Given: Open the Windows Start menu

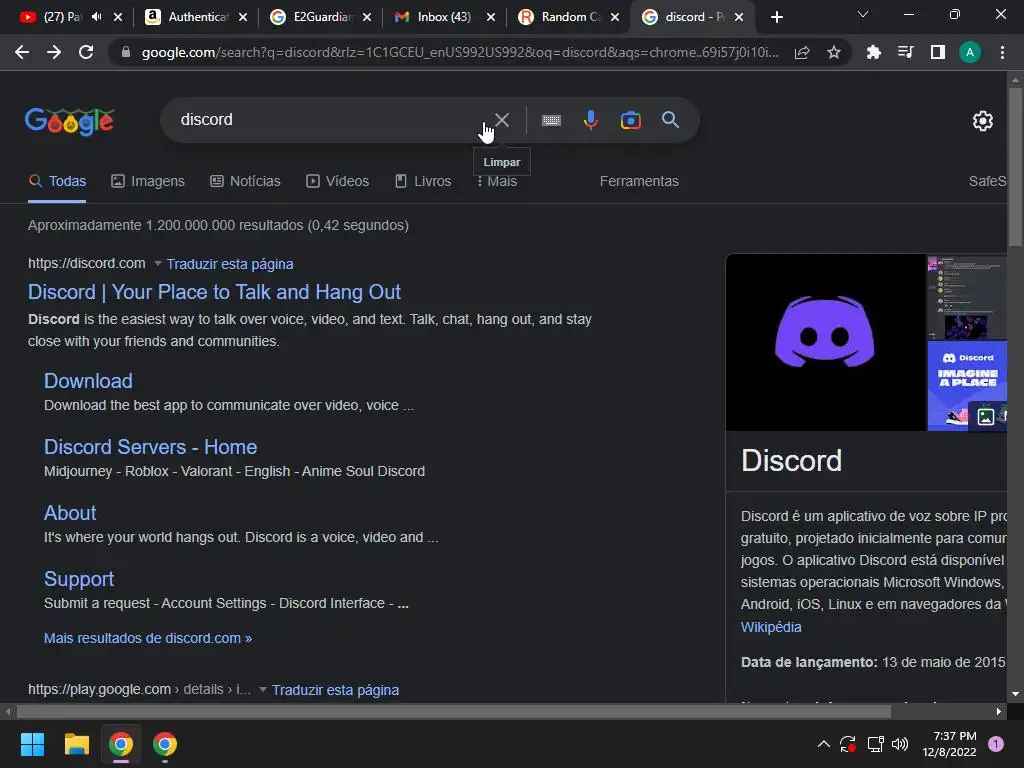Looking at the screenshot, I should [32, 744].
